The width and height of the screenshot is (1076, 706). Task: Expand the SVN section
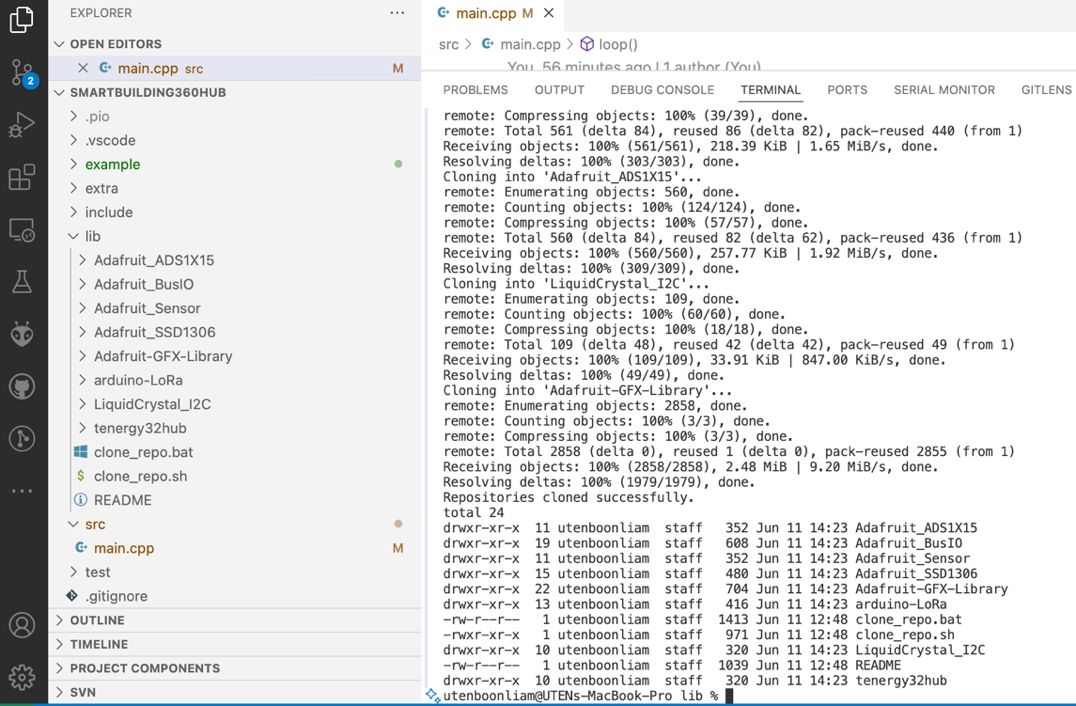(x=235, y=692)
